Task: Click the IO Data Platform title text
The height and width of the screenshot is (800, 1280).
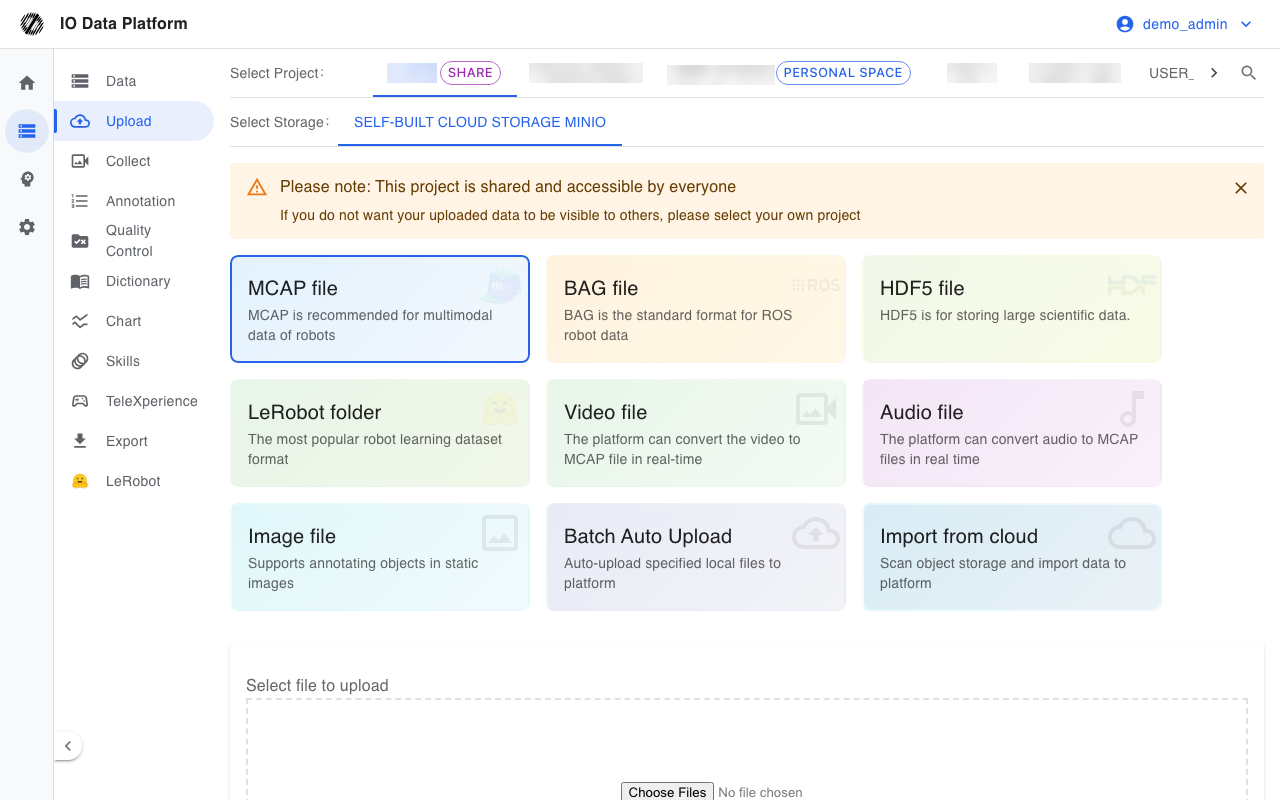Action: pos(124,24)
